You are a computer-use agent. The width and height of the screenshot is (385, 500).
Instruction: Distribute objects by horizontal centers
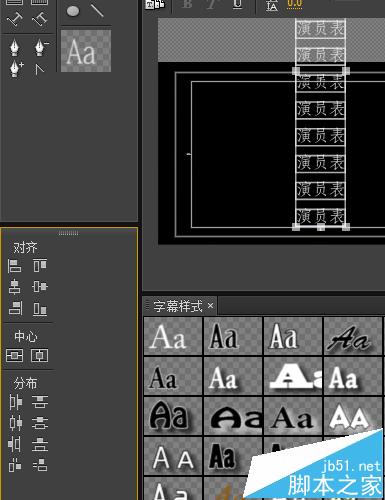tap(16, 423)
